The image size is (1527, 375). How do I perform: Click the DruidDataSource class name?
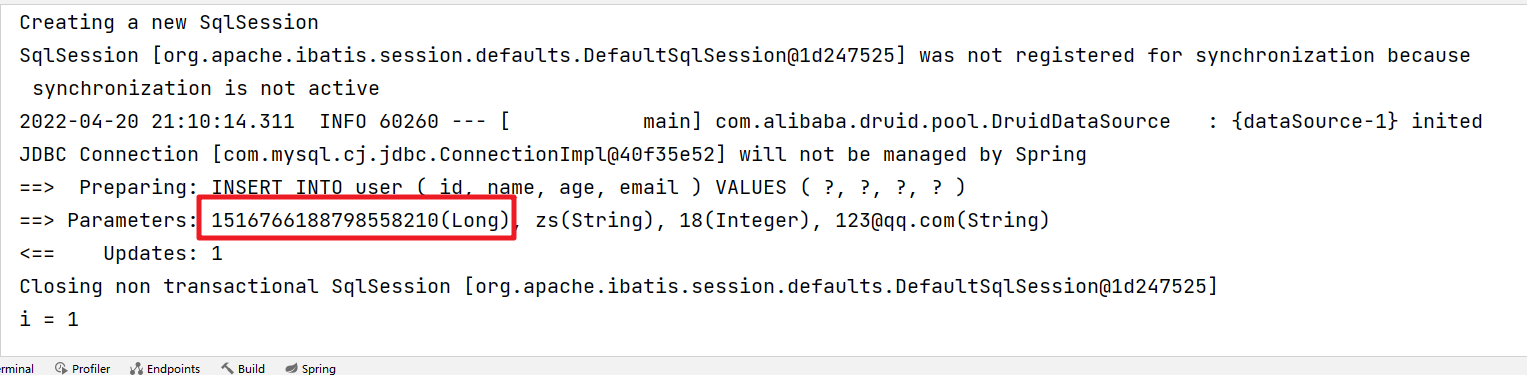943,121
